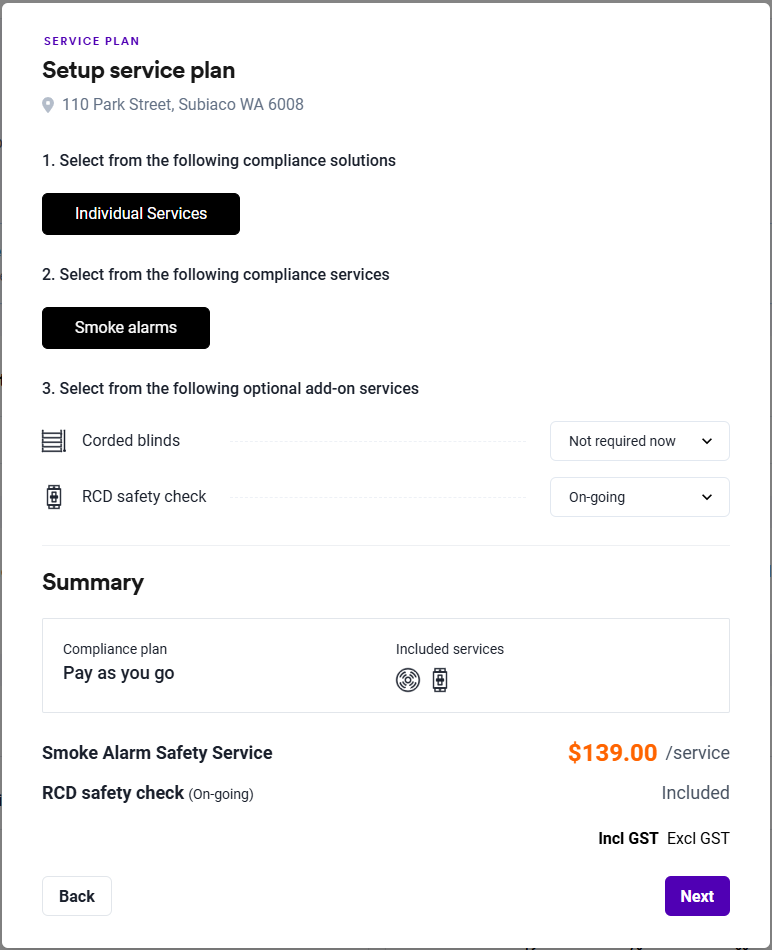Click the RCD safety check icon
Image resolution: width=772 pixels, height=950 pixels.
(x=54, y=497)
